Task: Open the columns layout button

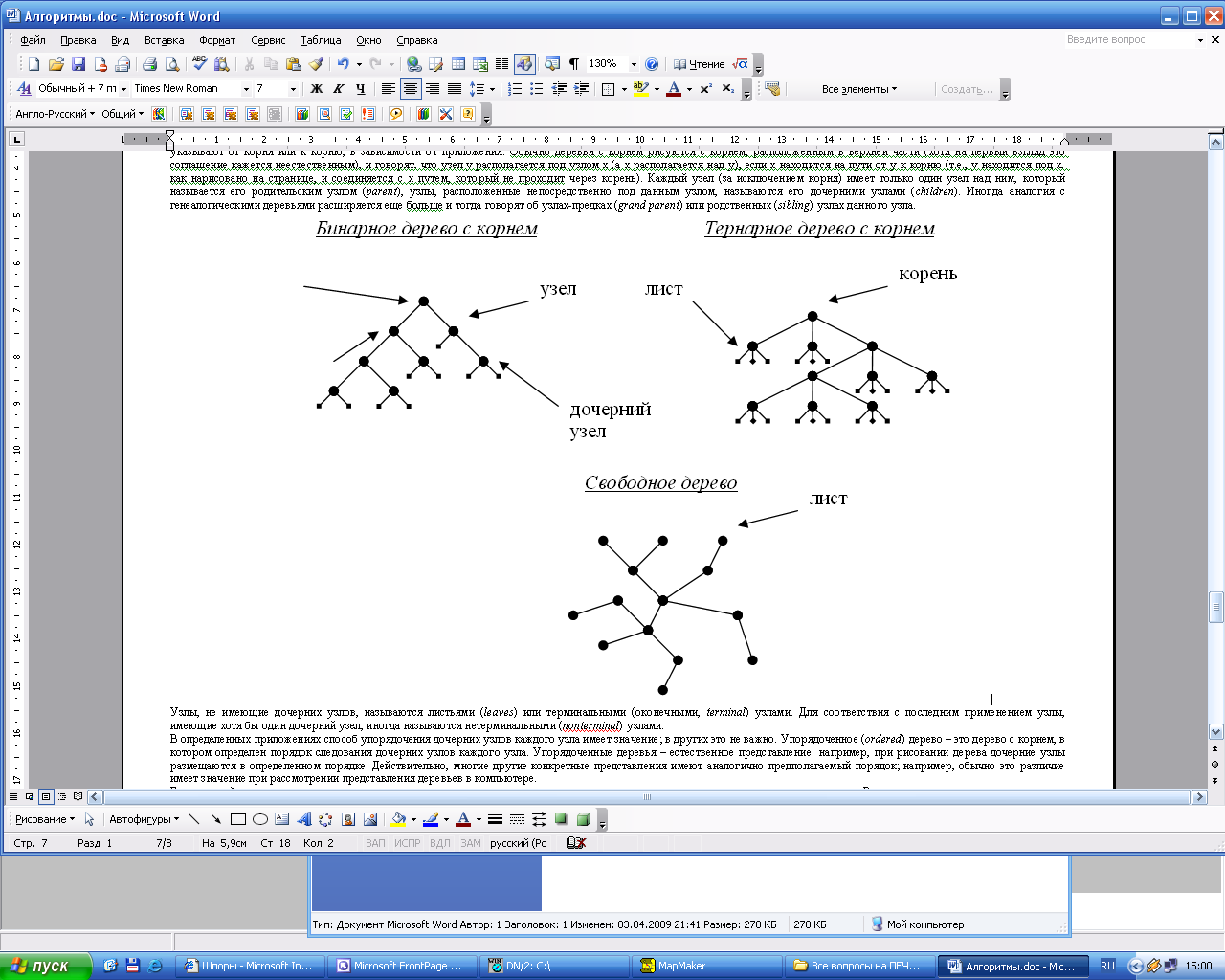Action: click(x=501, y=64)
